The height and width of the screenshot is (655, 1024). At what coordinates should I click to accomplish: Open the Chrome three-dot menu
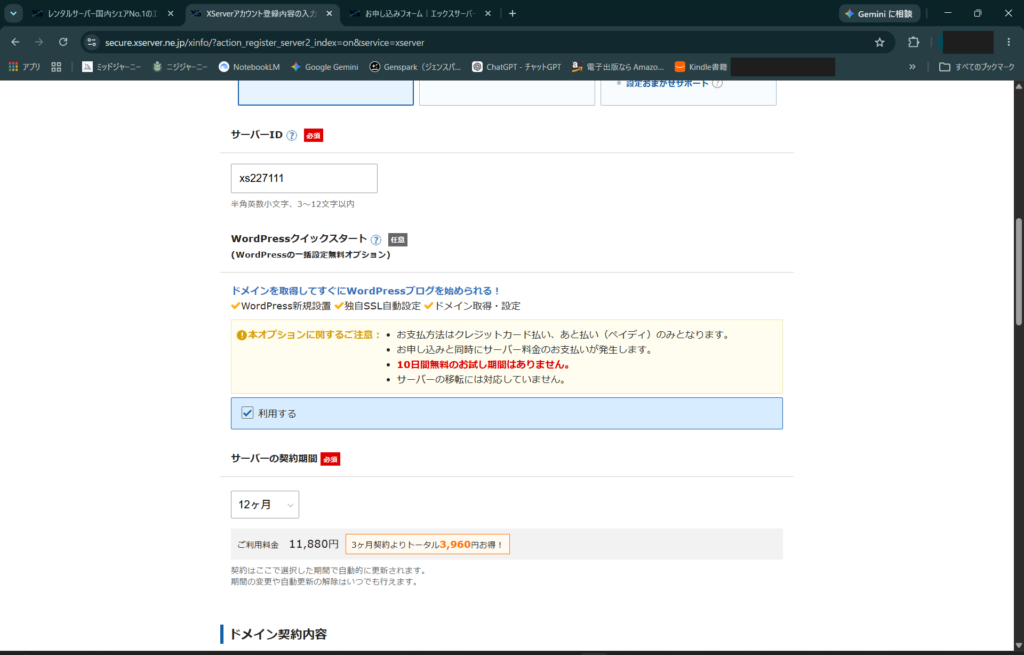(1008, 42)
